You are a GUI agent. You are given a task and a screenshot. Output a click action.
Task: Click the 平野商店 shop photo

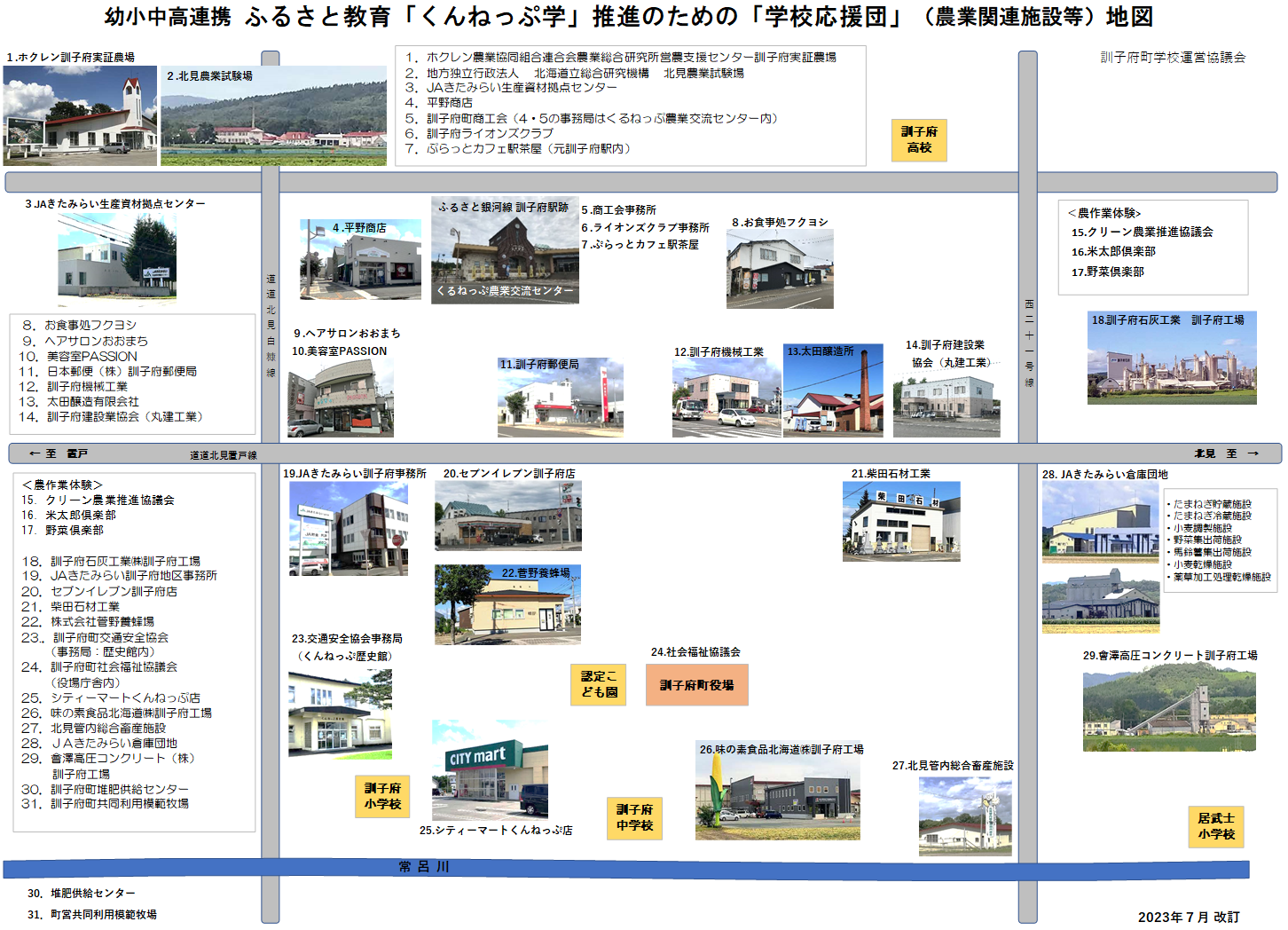[x=360, y=259]
